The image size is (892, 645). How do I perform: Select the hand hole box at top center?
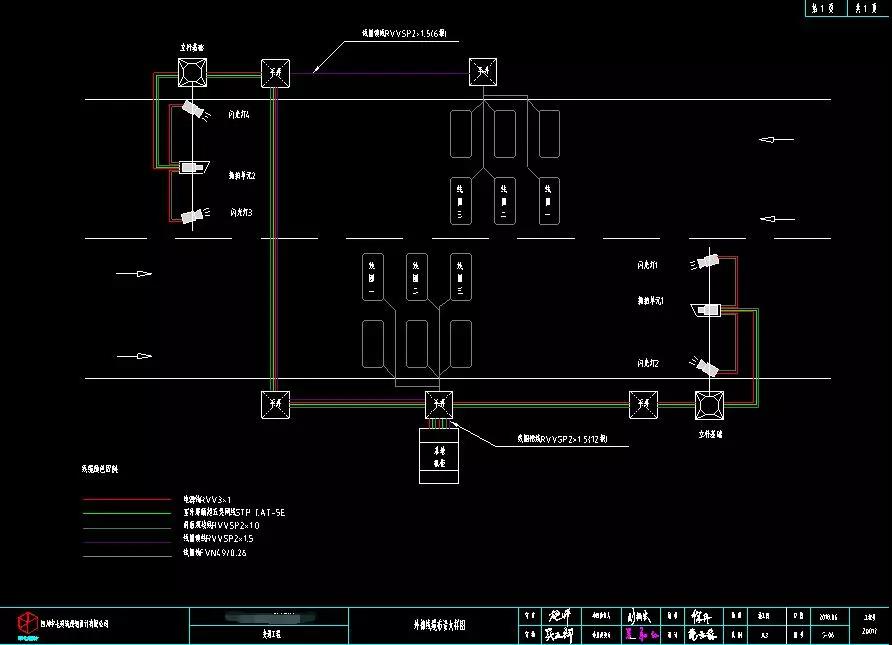[484, 72]
